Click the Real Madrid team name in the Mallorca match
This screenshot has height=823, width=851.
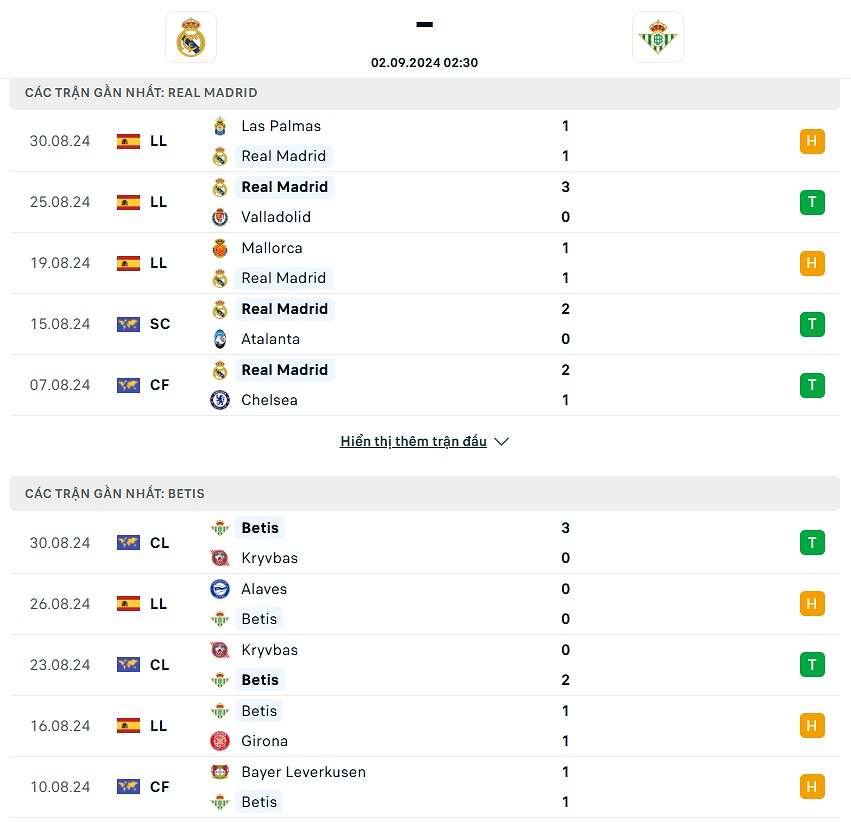pyautogui.click(x=284, y=278)
